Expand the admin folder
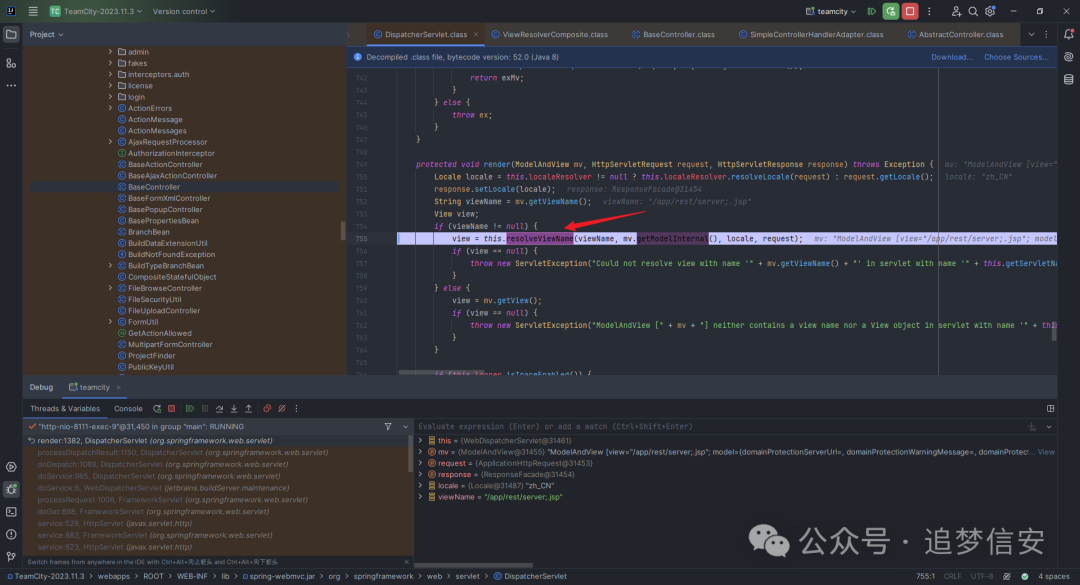The image size is (1080, 585). 110,52
